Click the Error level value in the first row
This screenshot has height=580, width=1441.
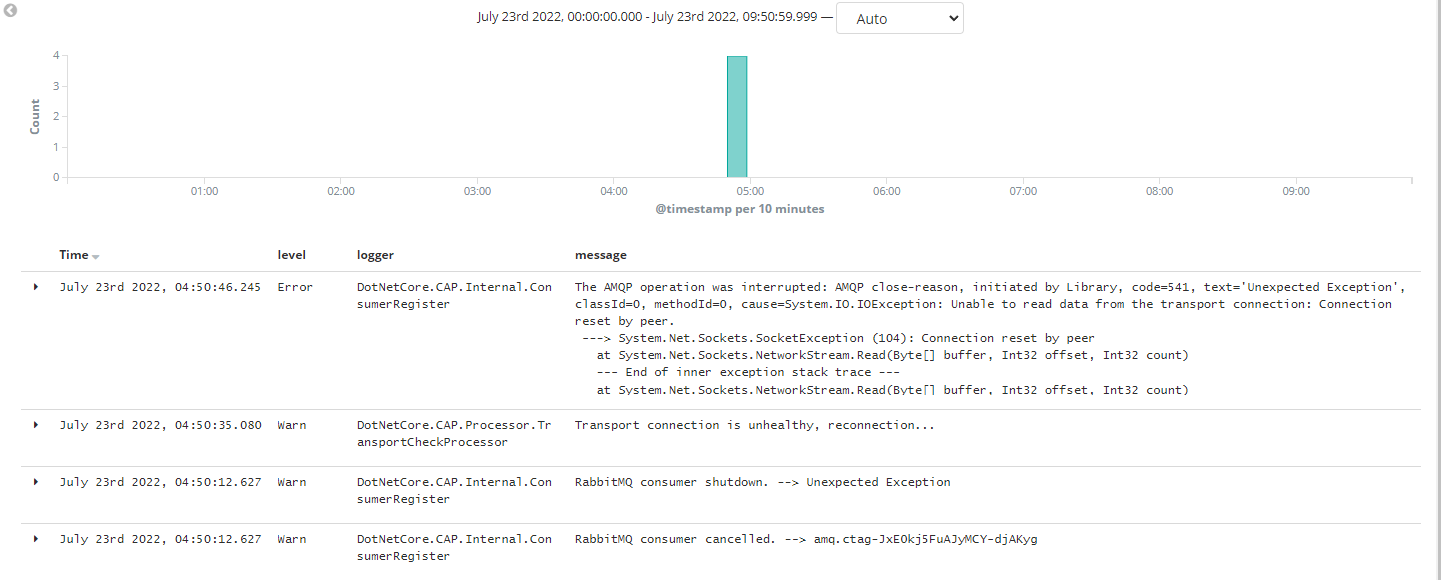[x=294, y=287]
